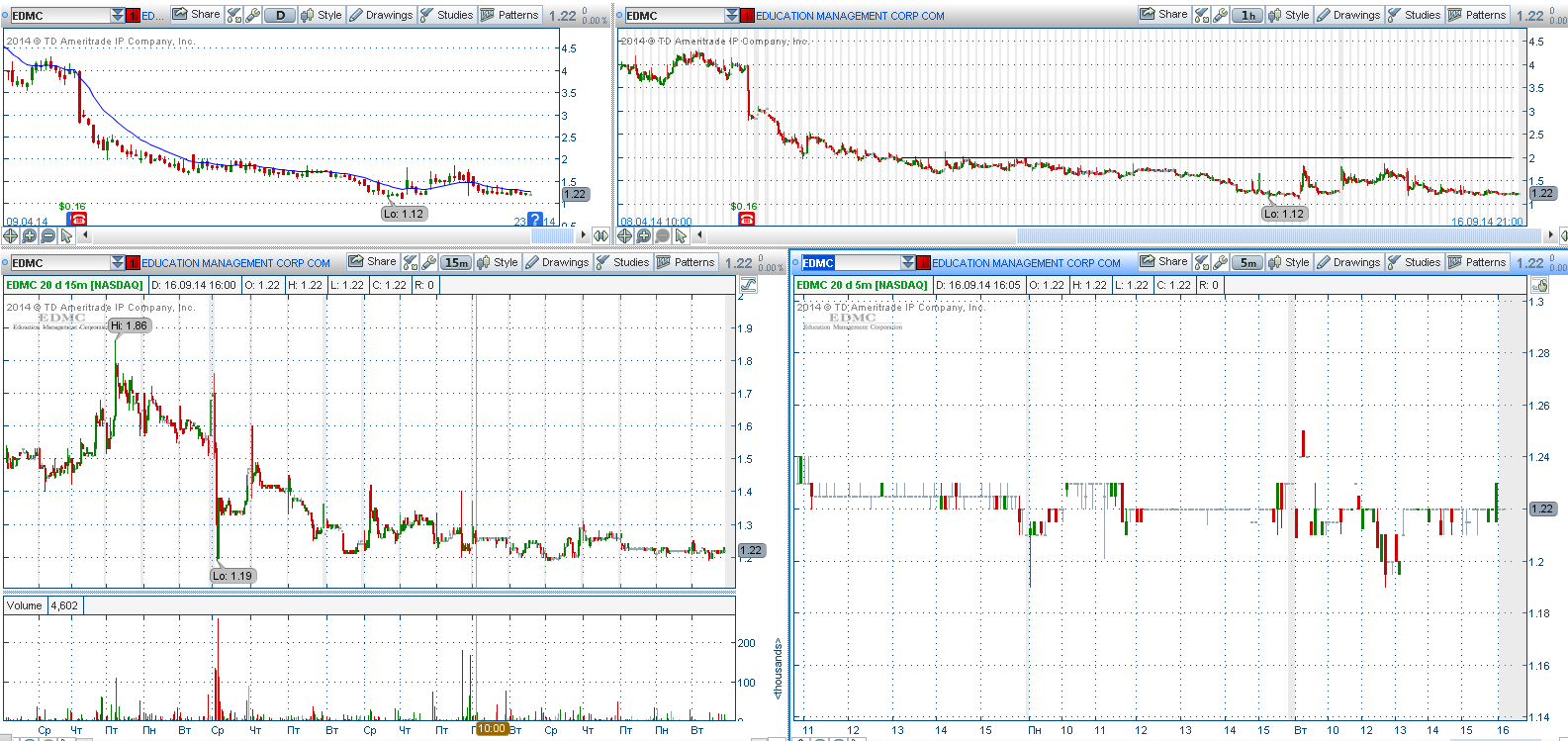Expand symbol dropdown arrow in 15m chart
The width and height of the screenshot is (1568, 741).
point(118,262)
